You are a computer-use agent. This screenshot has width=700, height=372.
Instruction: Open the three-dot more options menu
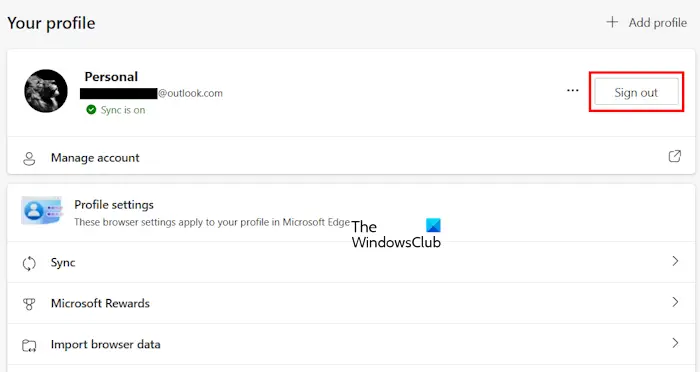pyautogui.click(x=573, y=91)
